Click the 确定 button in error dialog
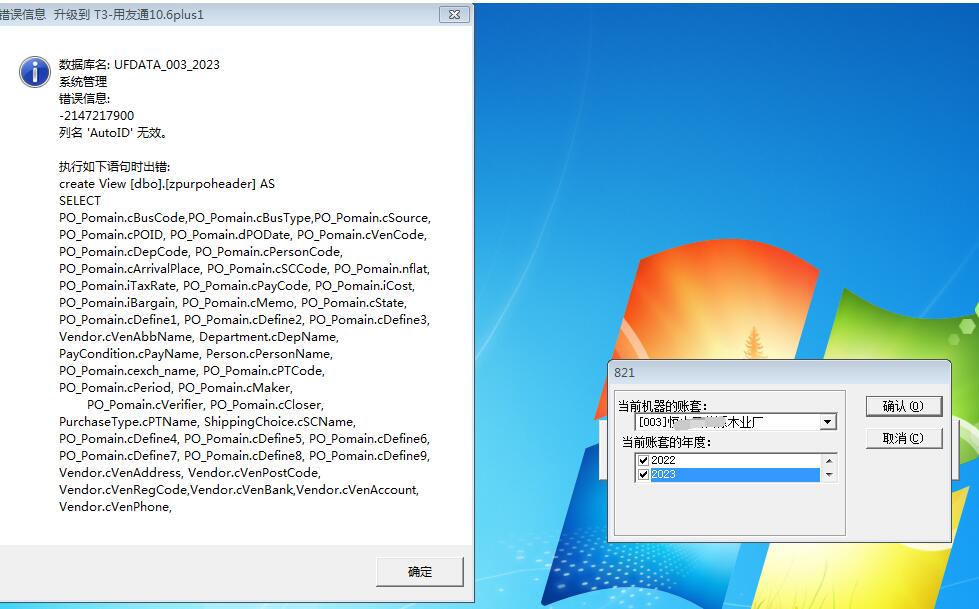The width and height of the screenshot is (979, 609). (x=420, y=572)
